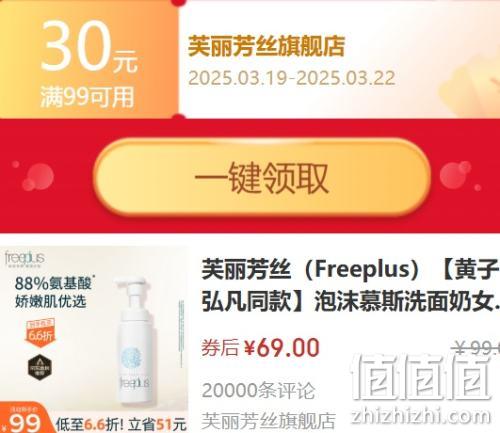The height and width of the screenshot is (433, 500).
Task: Click the dark hexagon badge icon
Action: tap(40, 368)
